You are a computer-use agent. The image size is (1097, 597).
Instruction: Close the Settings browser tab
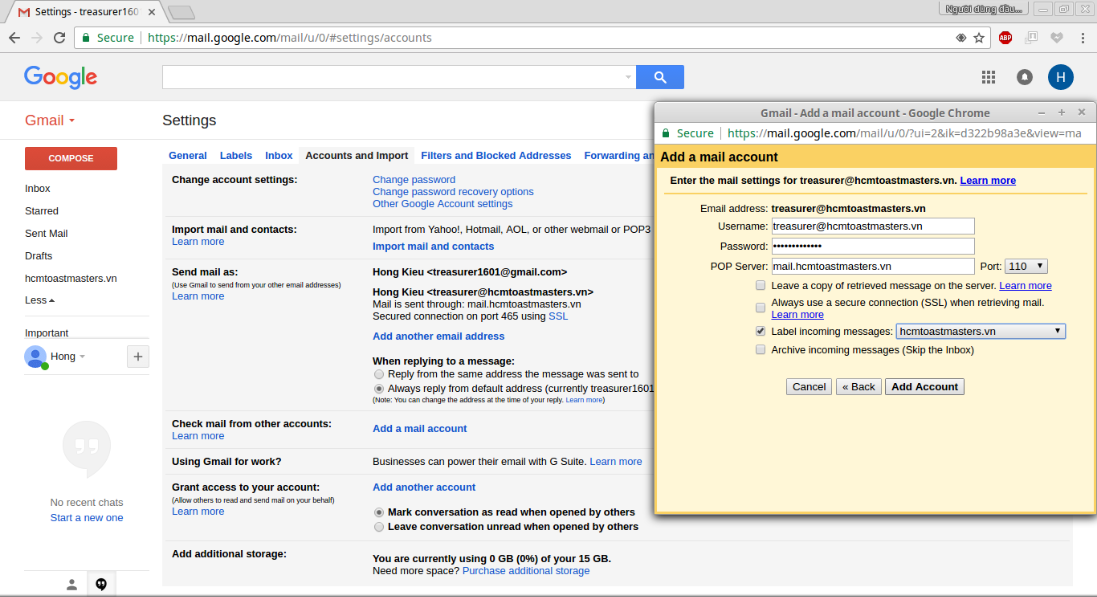(152, 12)
